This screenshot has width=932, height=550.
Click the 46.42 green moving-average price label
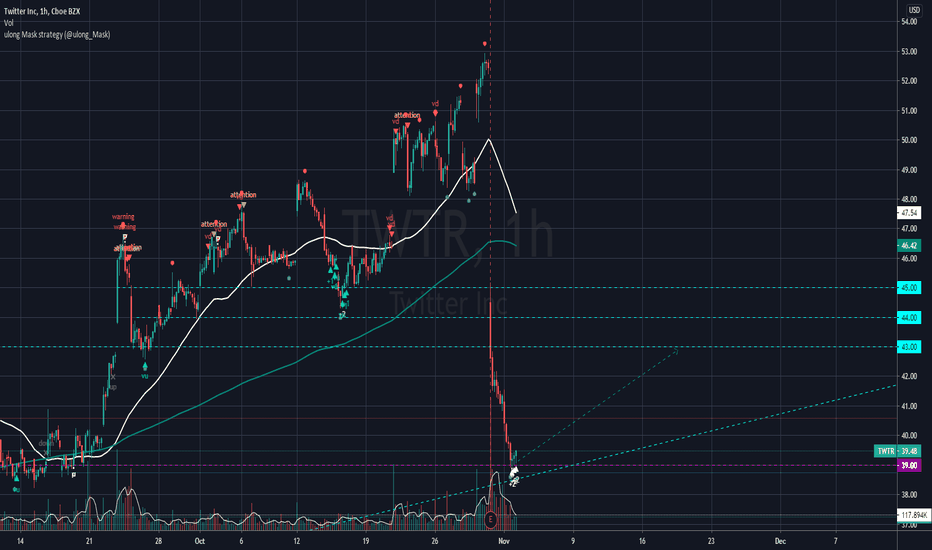click(x=909, y=245)
